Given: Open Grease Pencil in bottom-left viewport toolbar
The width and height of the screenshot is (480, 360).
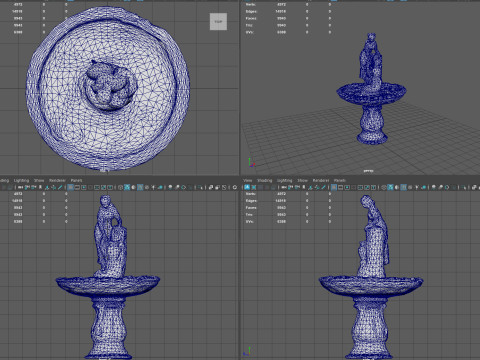Looking at the screenshot, I should pos(60,187).
